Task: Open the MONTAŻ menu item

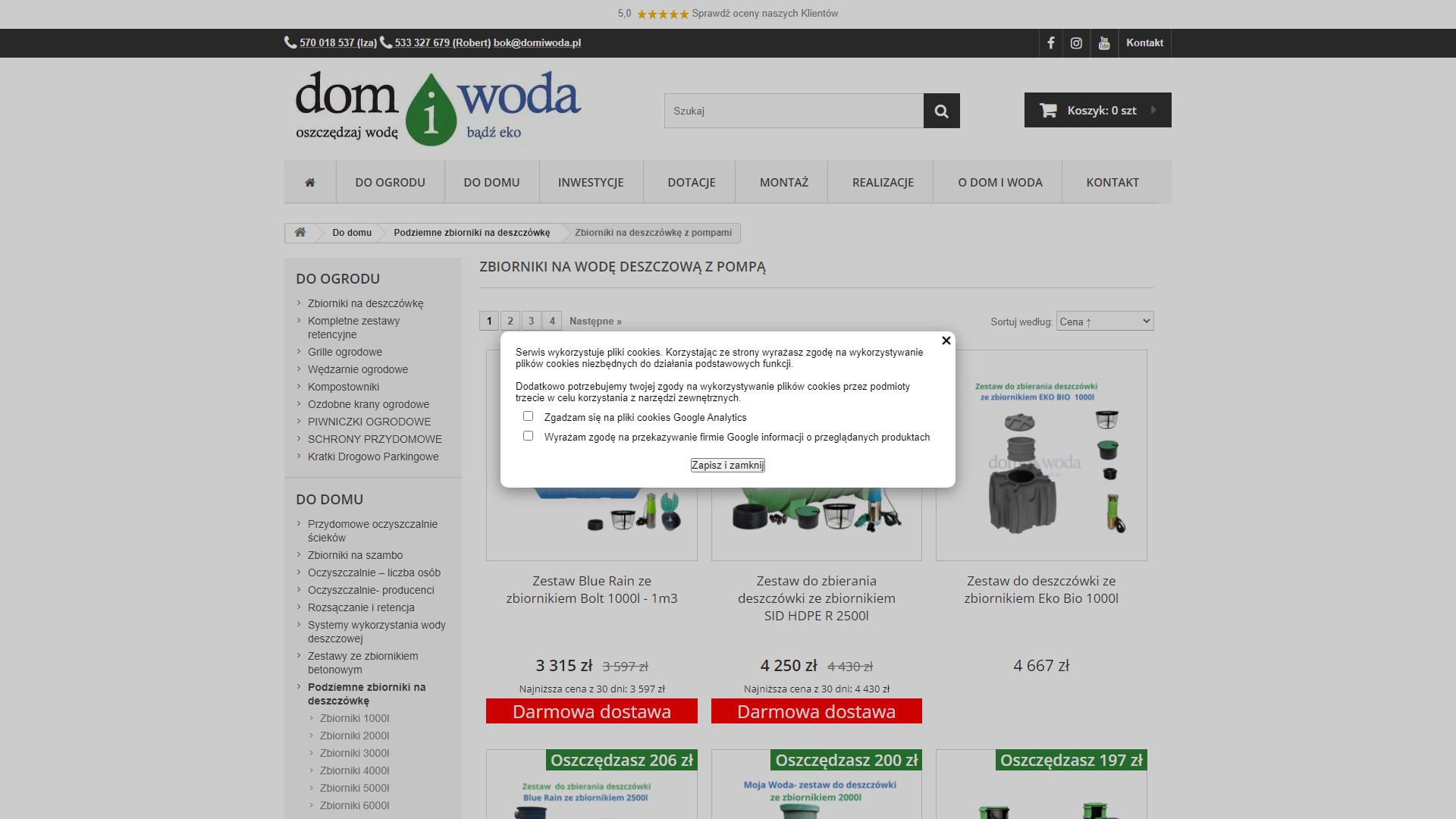Action: 784,182
